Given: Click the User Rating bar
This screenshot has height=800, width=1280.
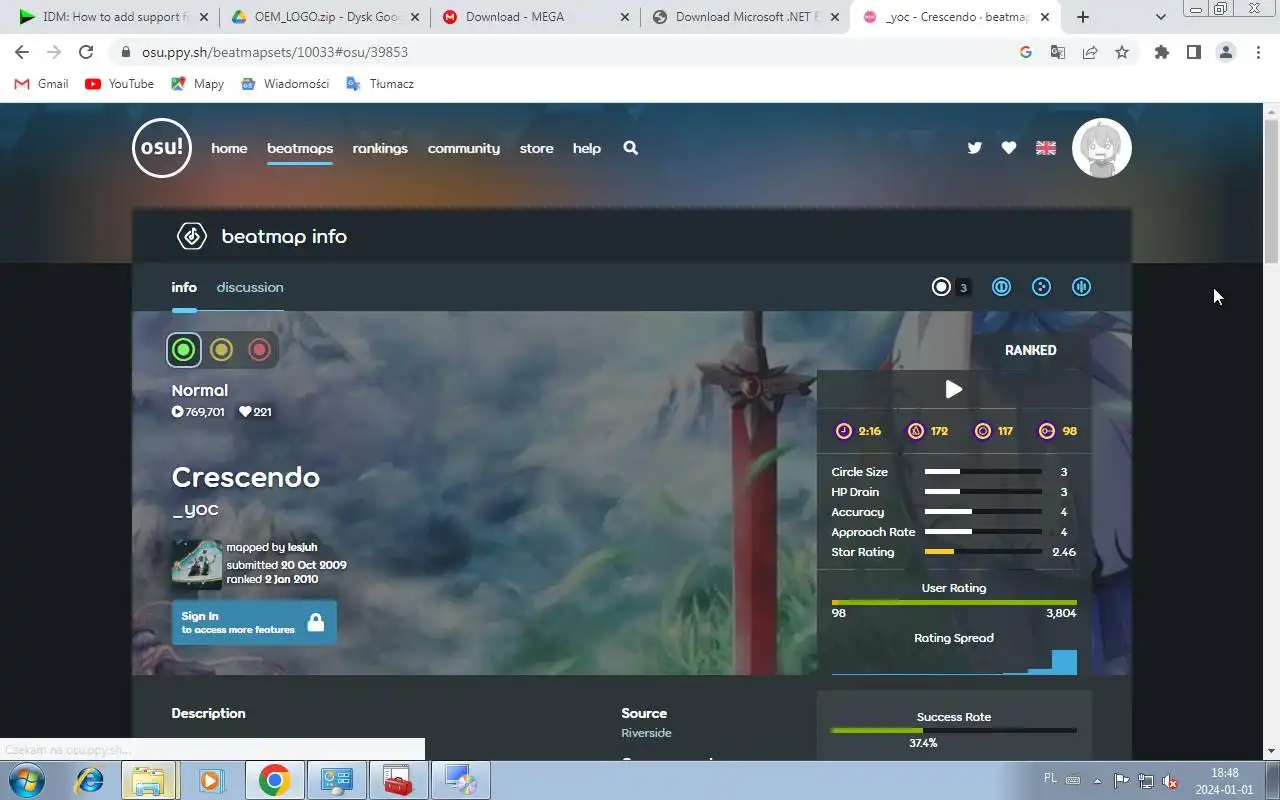Looking at the screenshot, I should [x=954, y=603].
